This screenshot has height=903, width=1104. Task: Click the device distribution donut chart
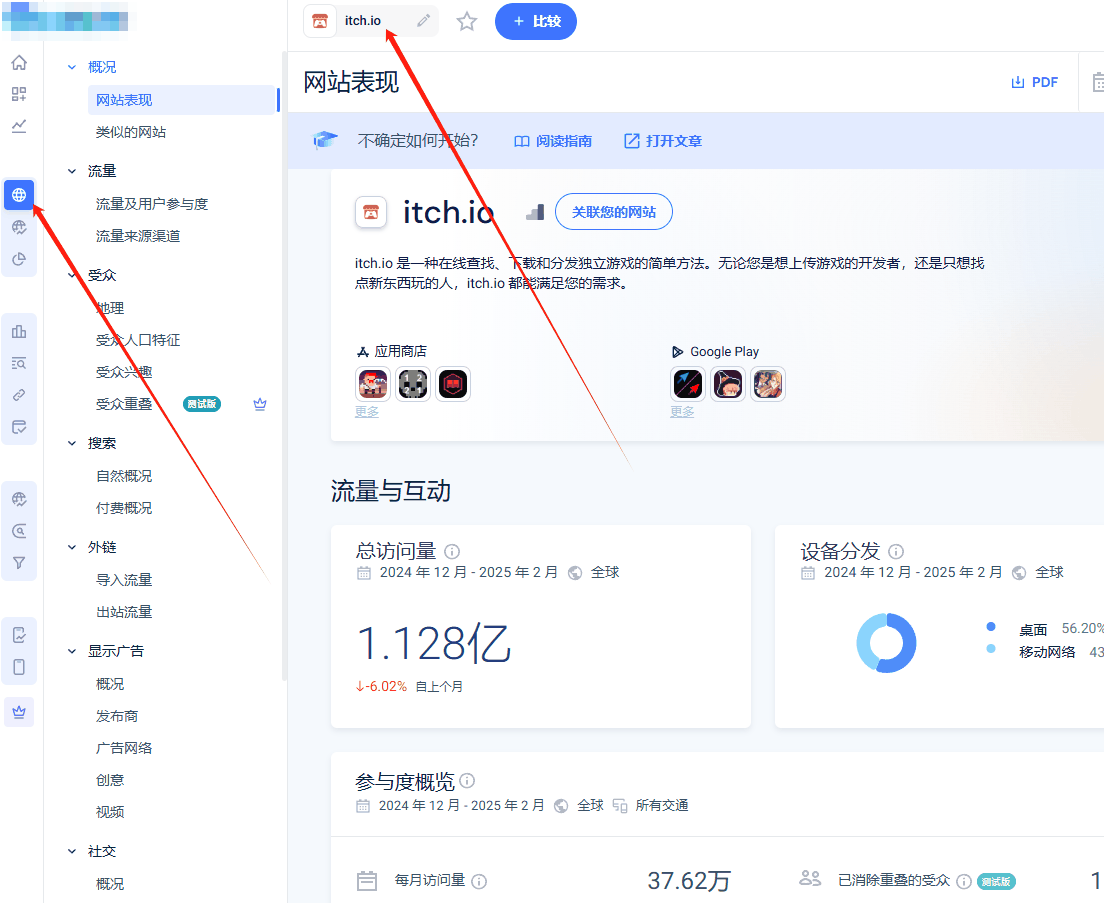[886, 643]
